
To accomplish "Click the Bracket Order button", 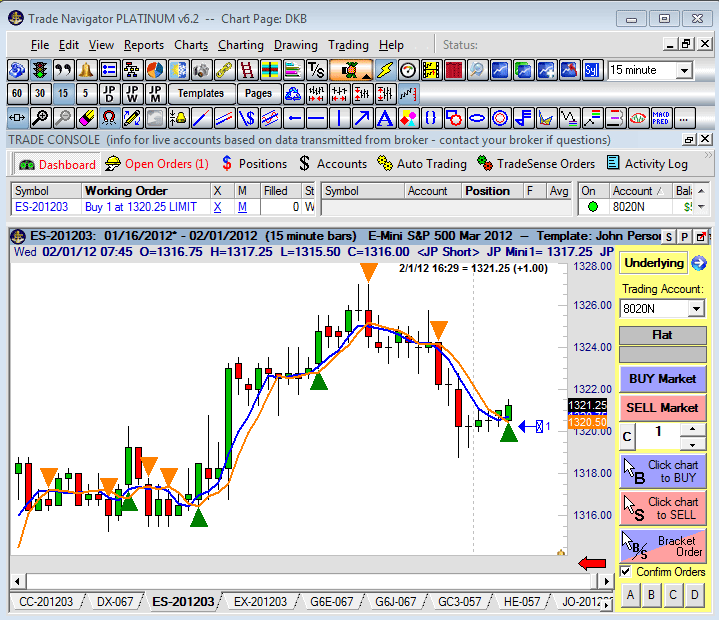I will [663, 546].
